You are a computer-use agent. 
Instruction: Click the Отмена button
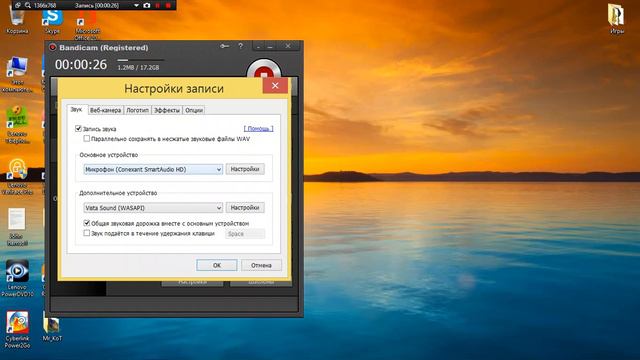coord(261,265)
